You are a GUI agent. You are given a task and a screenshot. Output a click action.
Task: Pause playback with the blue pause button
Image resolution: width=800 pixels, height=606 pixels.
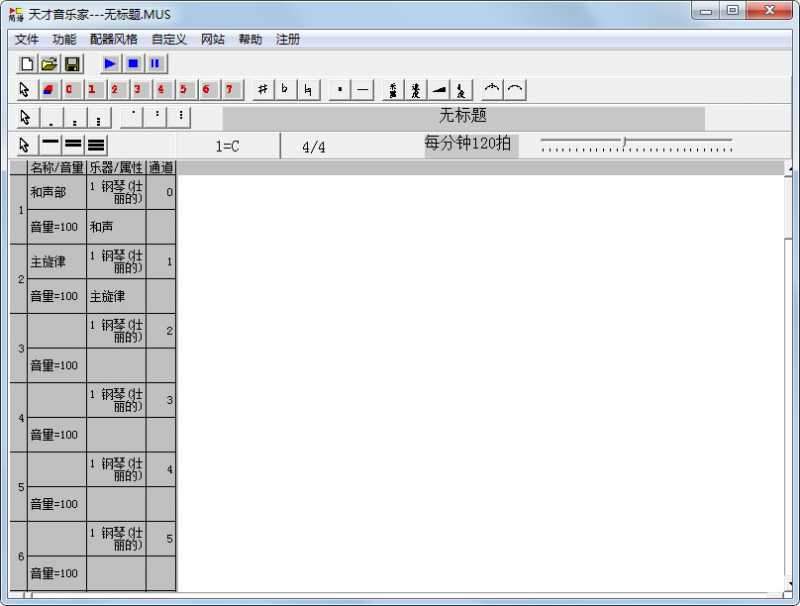click(x=156, y=64)
